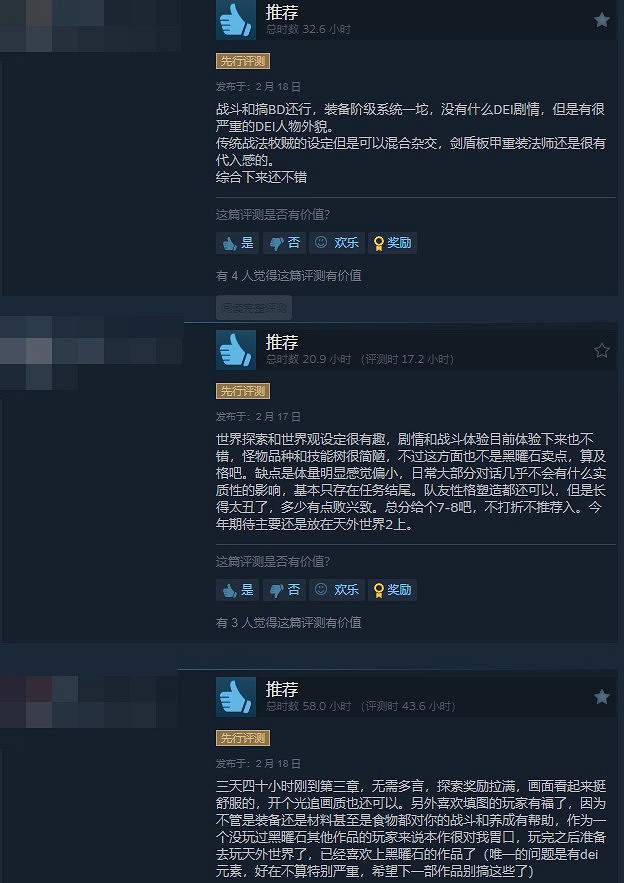Click the star icon on first review

click(601, 20)
